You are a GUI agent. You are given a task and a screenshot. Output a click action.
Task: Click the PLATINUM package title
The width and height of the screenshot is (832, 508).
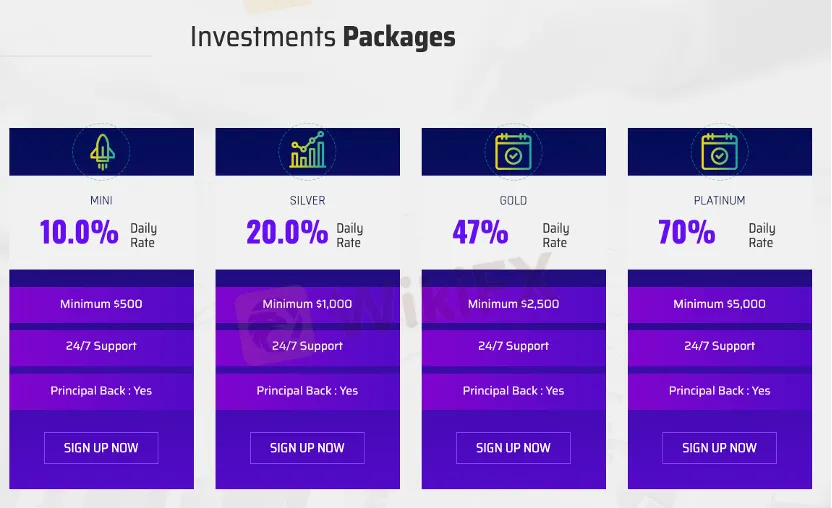pos(719,201)
